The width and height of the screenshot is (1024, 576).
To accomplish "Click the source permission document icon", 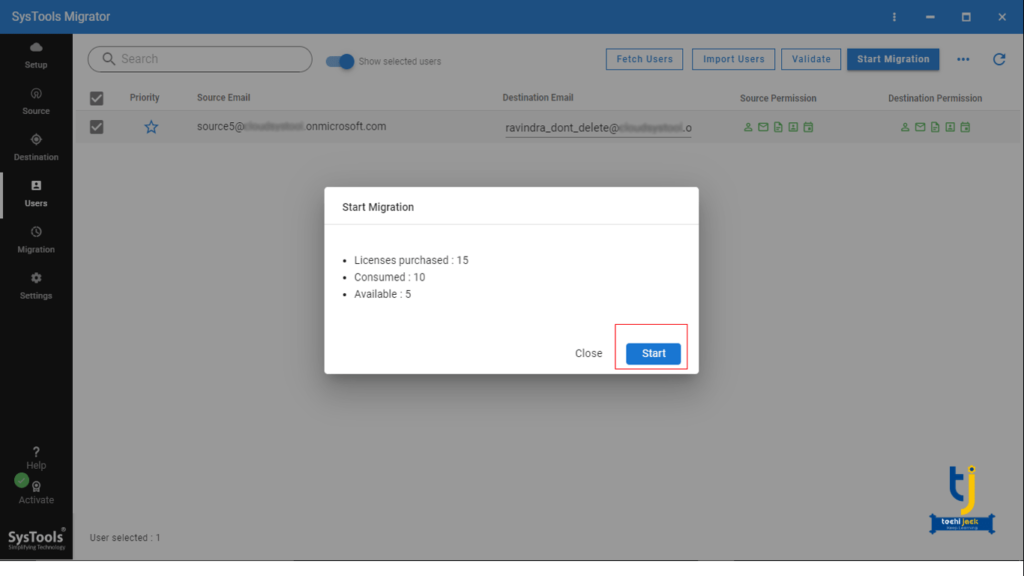I will pyautogui.click(x=778, y=127).
